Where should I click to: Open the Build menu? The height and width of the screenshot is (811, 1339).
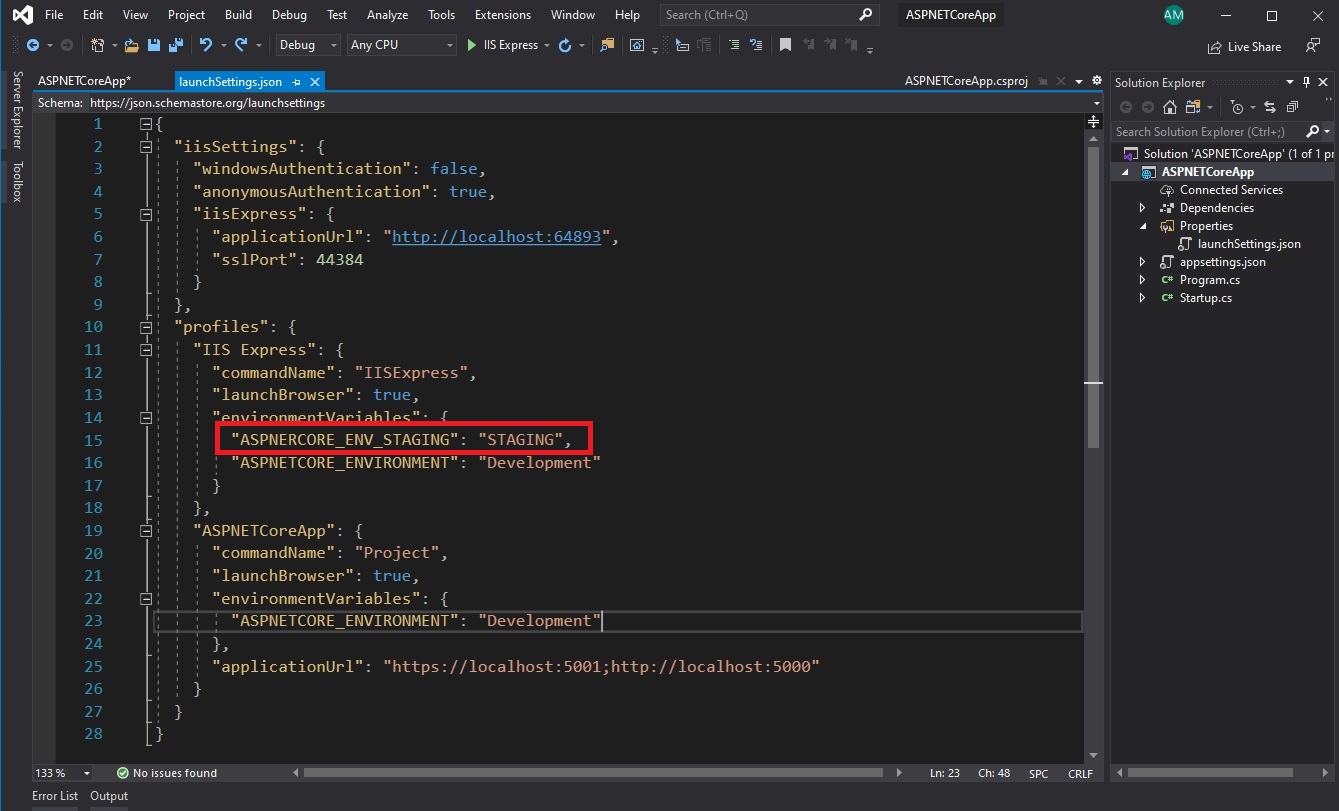238,15
